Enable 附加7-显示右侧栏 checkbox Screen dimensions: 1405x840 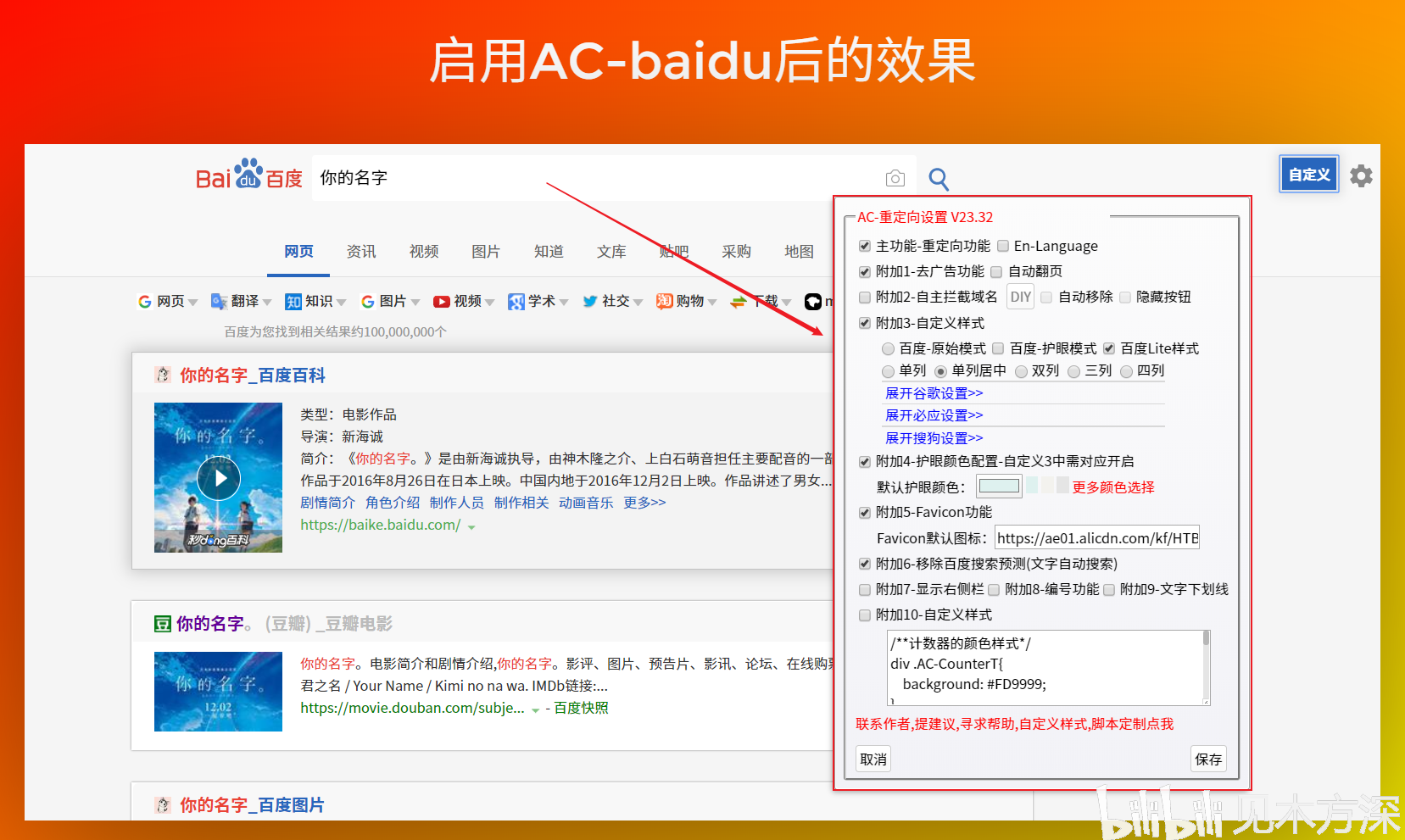pos(865,590)
